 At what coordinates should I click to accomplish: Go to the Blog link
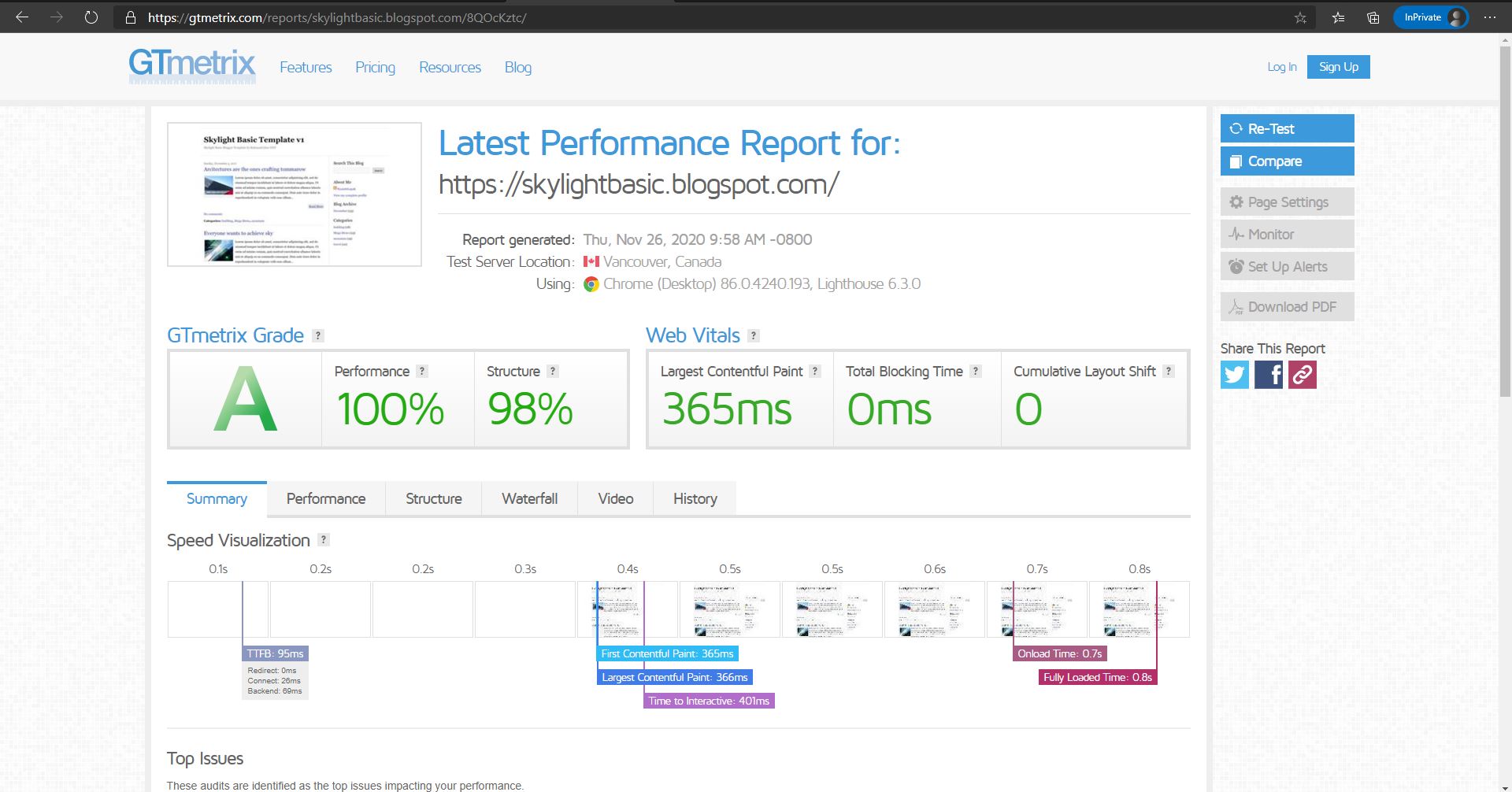(518, 68)
